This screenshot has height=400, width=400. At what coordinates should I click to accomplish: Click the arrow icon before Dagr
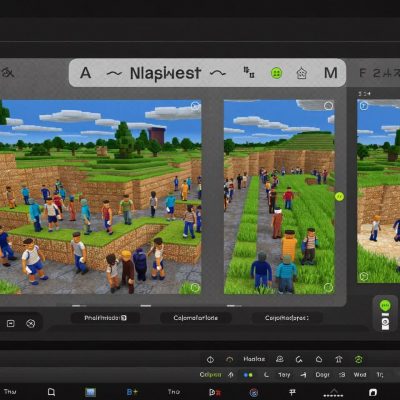click(x=303, y=375)
